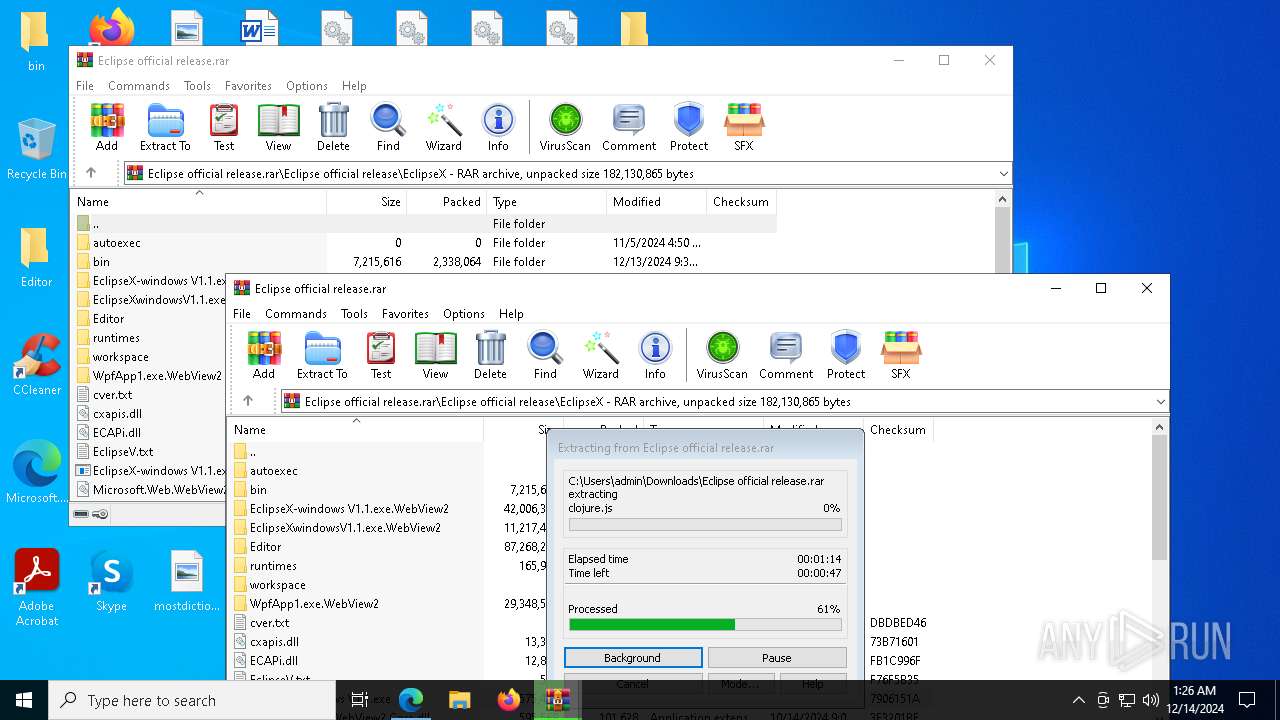Expand address path dropdown in back WinRAR window
The height and width of the screenshot is (720, 1280).
click(1003, 174)
